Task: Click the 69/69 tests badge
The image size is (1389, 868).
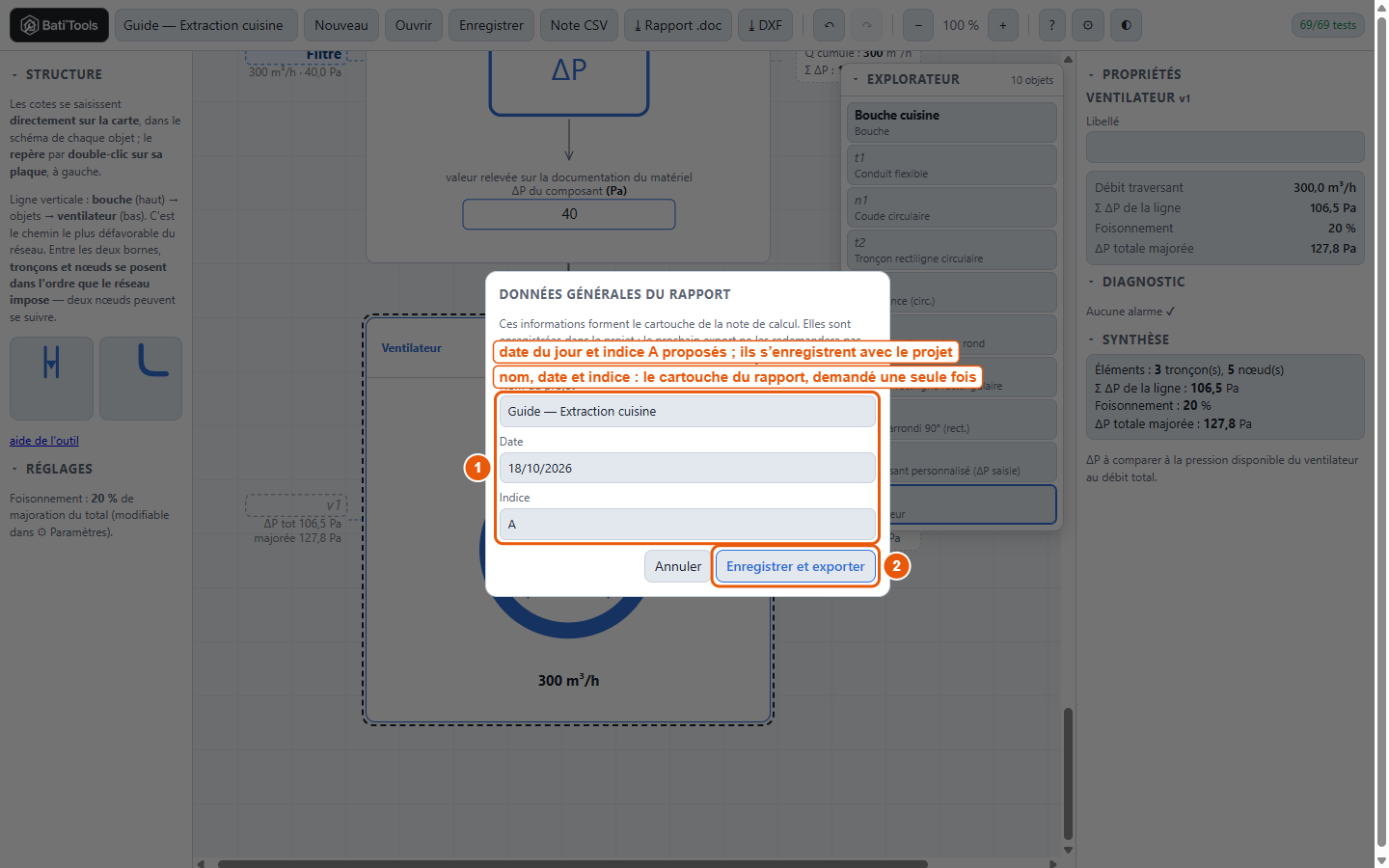Action: [1328, 25]
